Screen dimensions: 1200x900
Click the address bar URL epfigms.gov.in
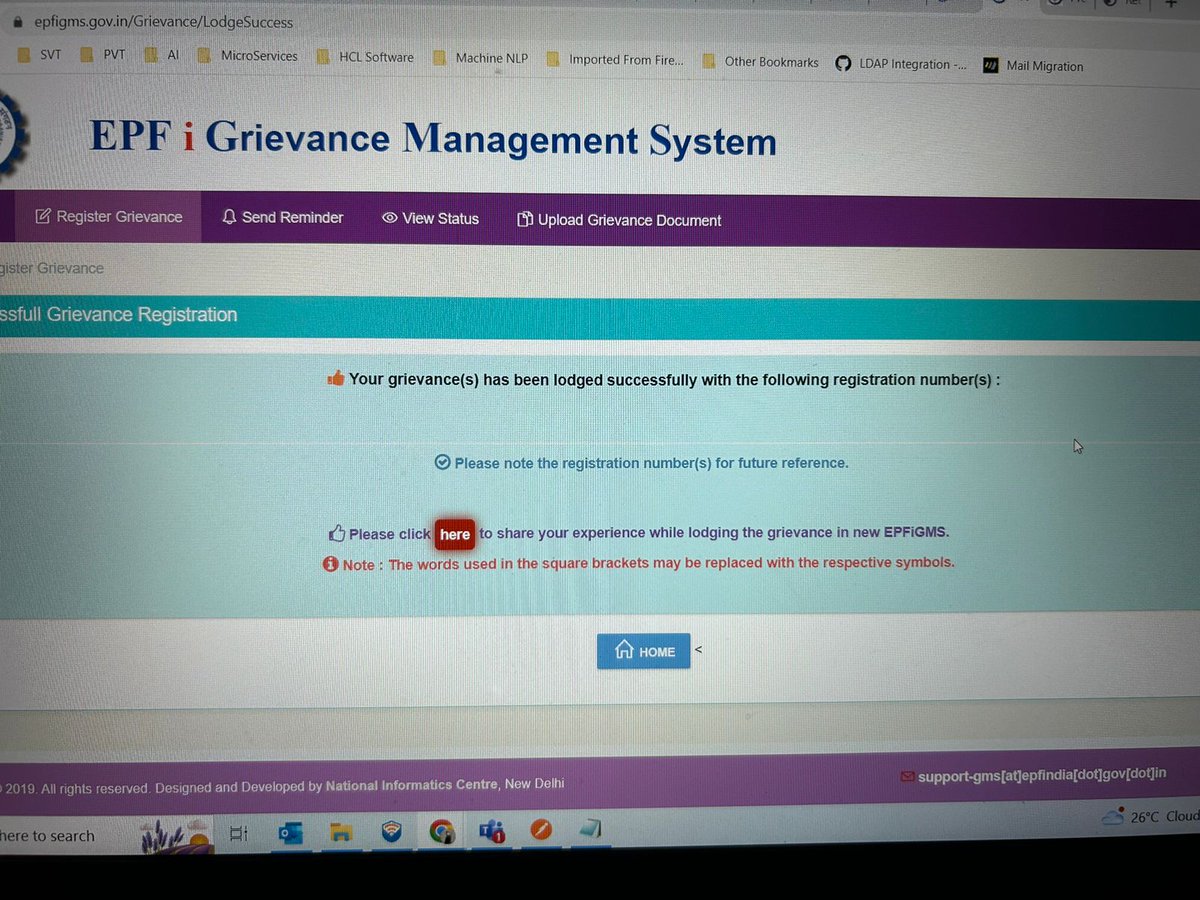coord(164,21)
